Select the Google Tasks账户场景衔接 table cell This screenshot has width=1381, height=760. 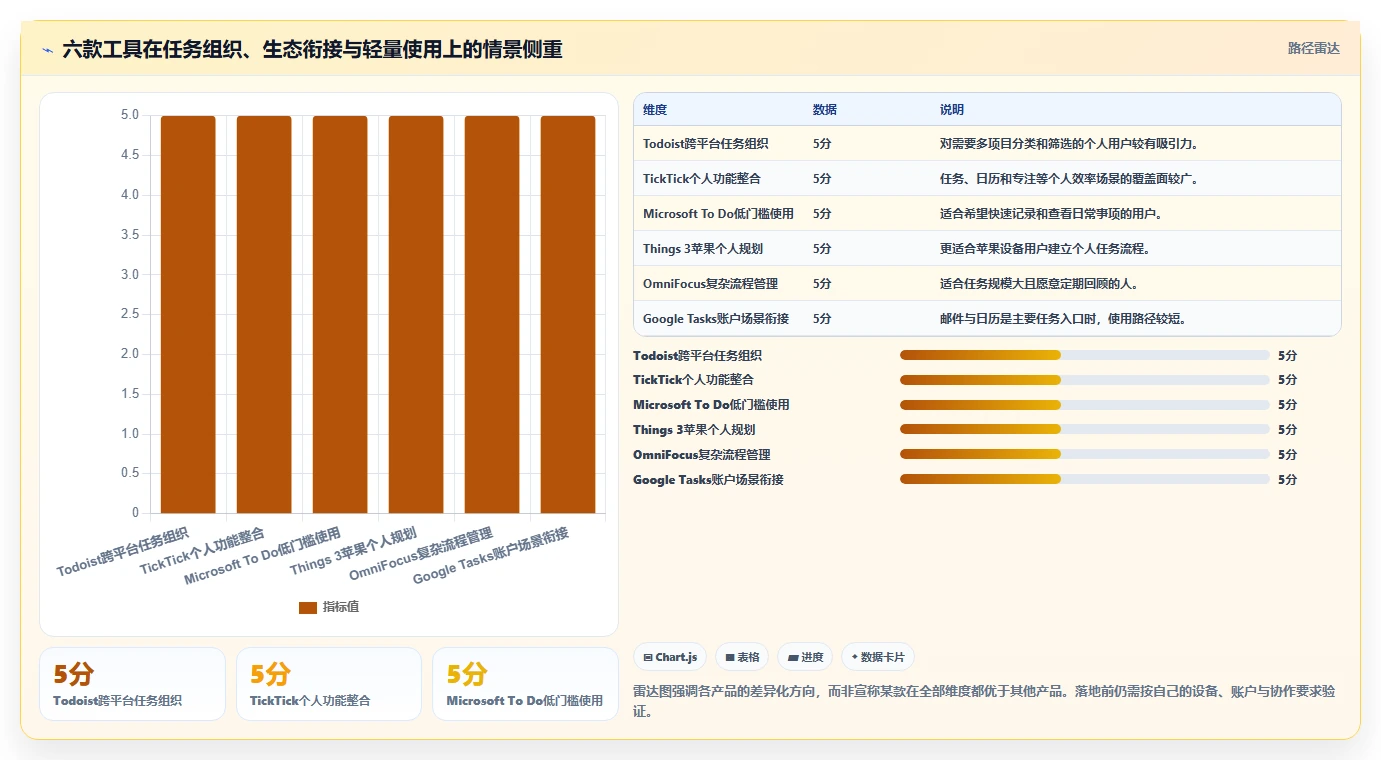coord(716,319)
